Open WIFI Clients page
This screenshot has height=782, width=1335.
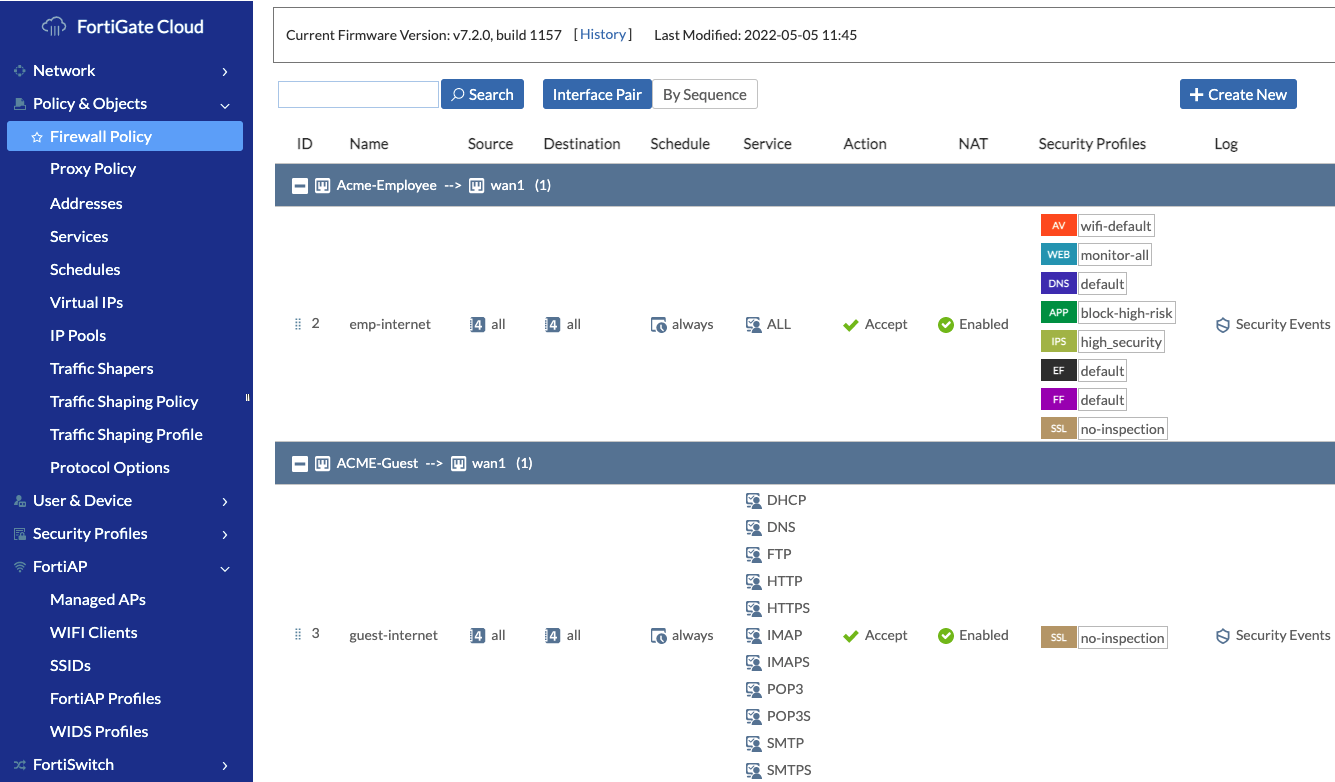[94, 632]
